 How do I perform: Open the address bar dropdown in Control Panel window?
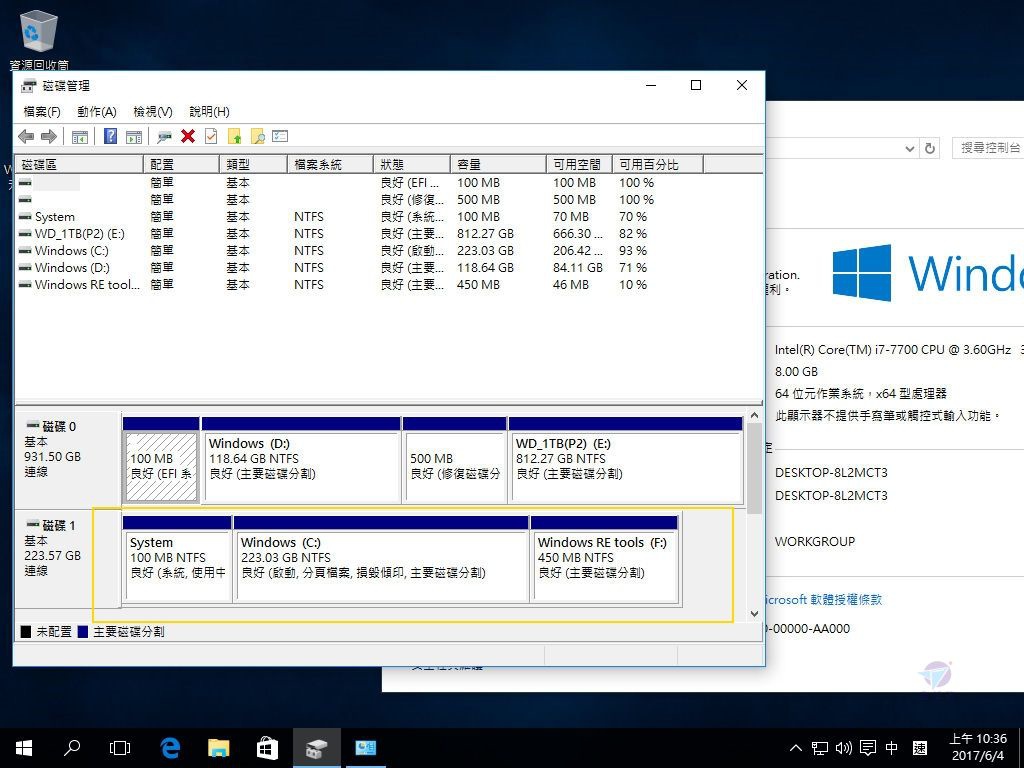tap(909, 148)
